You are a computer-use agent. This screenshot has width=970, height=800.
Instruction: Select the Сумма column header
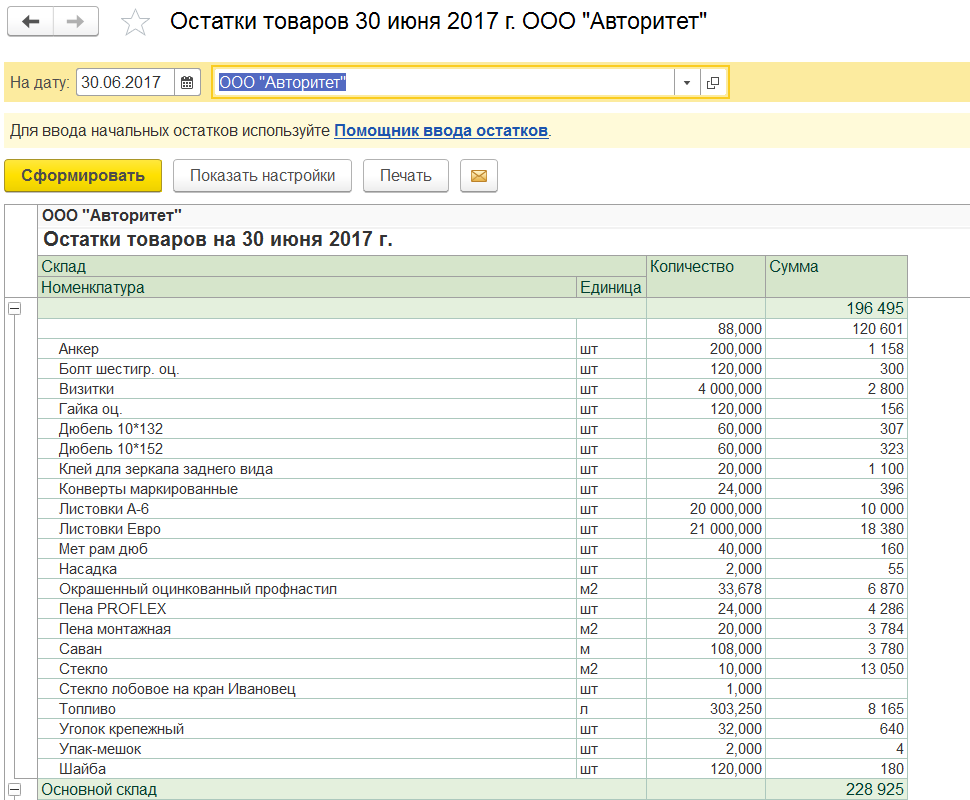[x=836, y=277]
